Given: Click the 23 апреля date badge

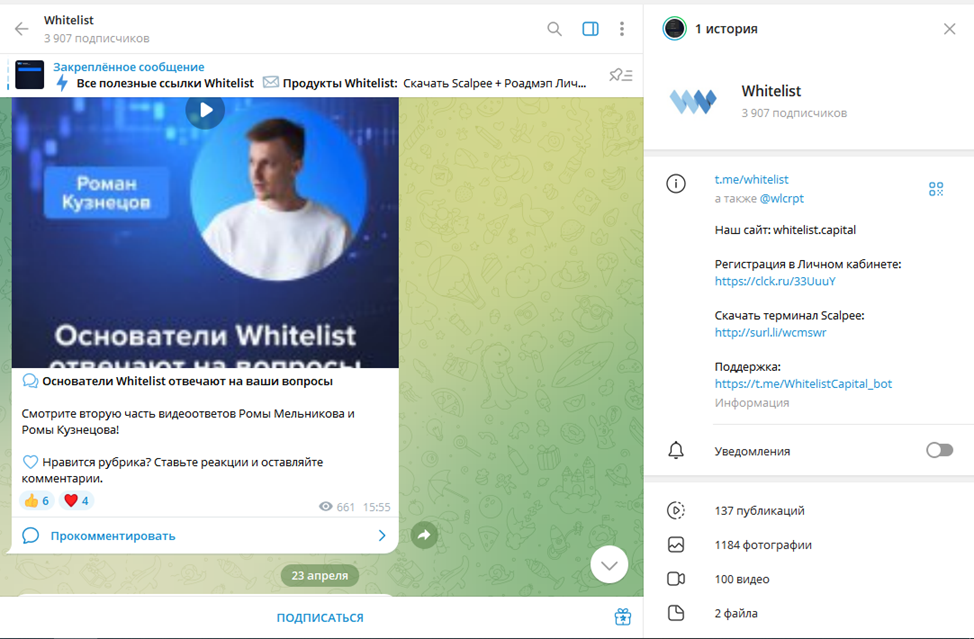Looking at the screenshot, I should [320, 575].
